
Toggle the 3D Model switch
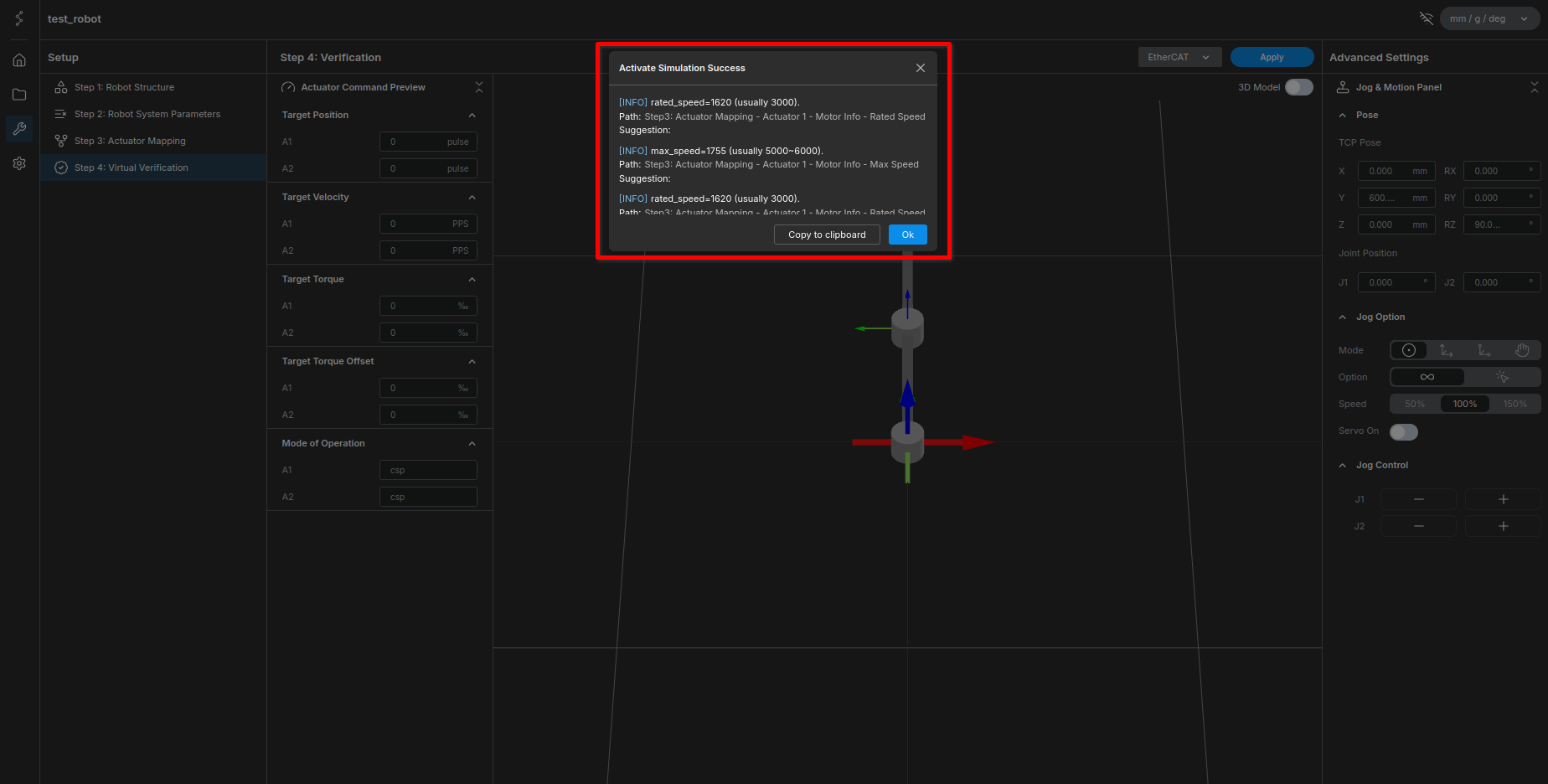1298,87
